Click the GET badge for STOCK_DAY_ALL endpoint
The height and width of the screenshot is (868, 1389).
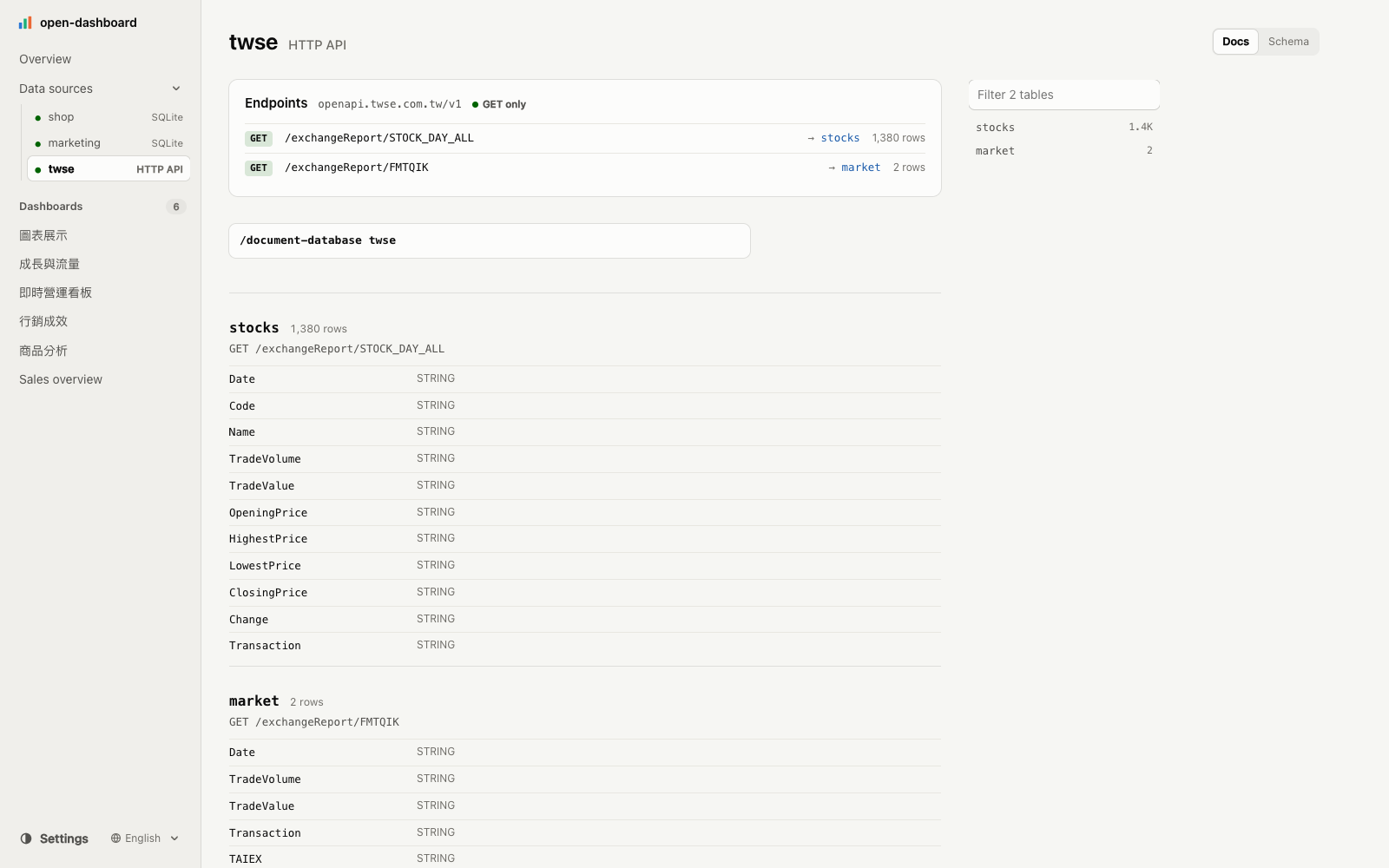[x=259, y=139]
